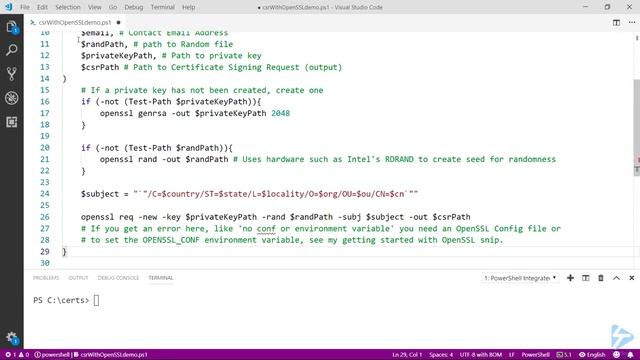Split the editor to the right
The width and height of the screenshot is (640, 360).
point(616,22)
